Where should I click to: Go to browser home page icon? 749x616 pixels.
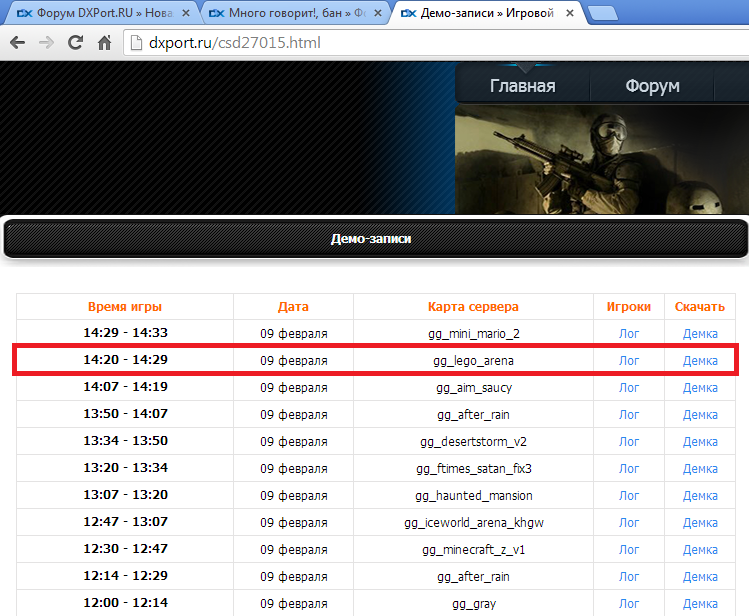104,44
